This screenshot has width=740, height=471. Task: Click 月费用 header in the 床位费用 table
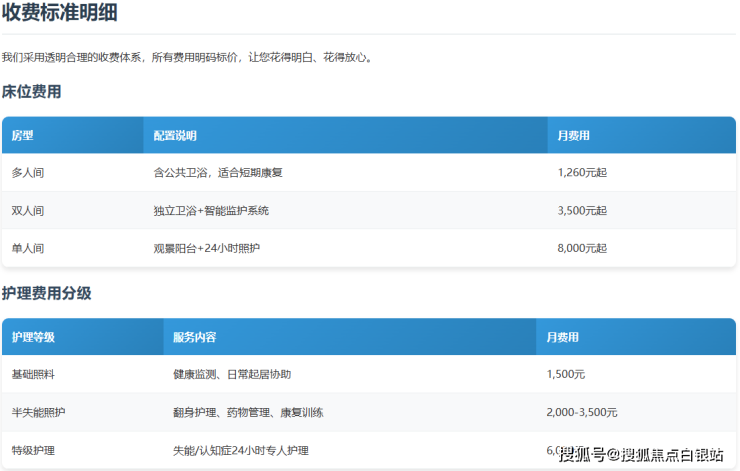(573, 135)
